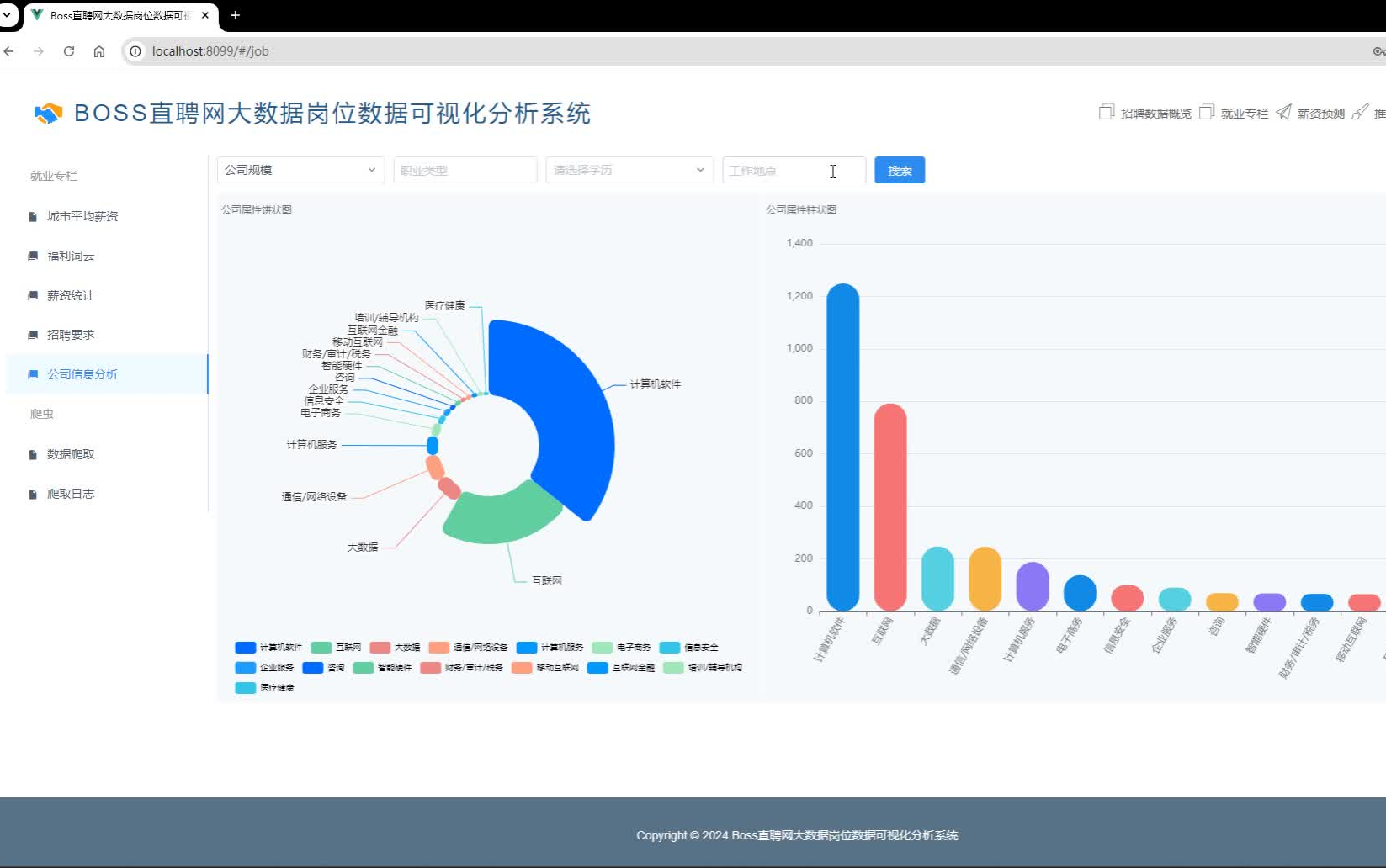
Task: Go to 数据爬取 in sidebar
Action: [x=71, y=454]
